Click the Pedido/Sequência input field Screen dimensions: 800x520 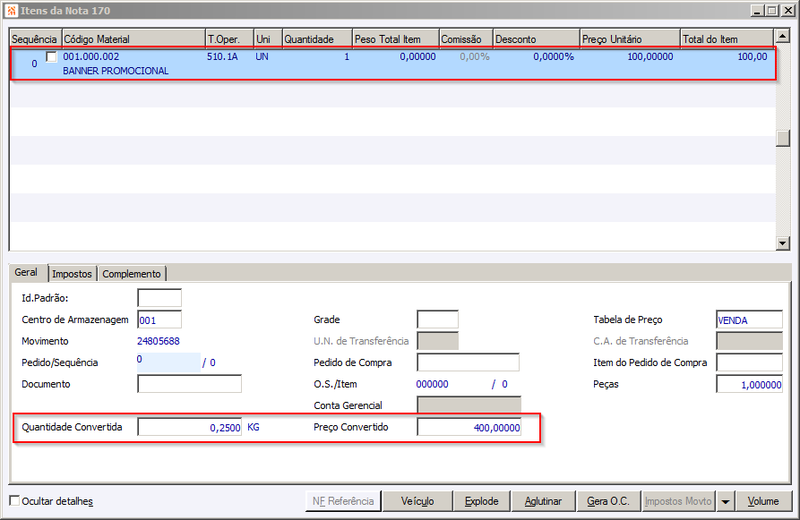[x=169, y=362]
